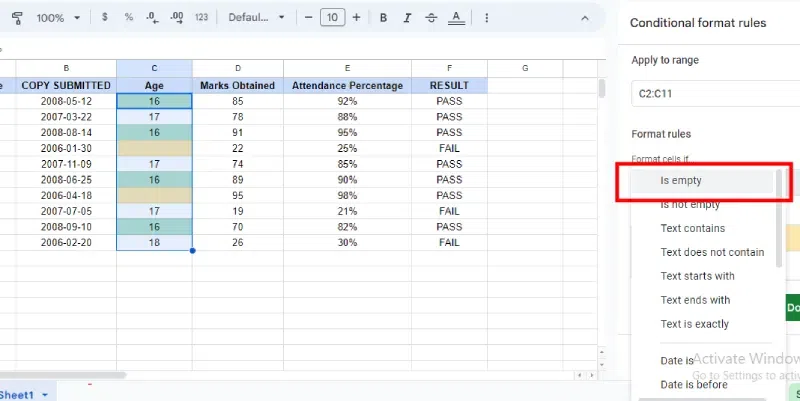This screenshot has width=800, height=401.
Task: Click the 'Attendance Percentage' header cell
Action: (x=347, y=86)
